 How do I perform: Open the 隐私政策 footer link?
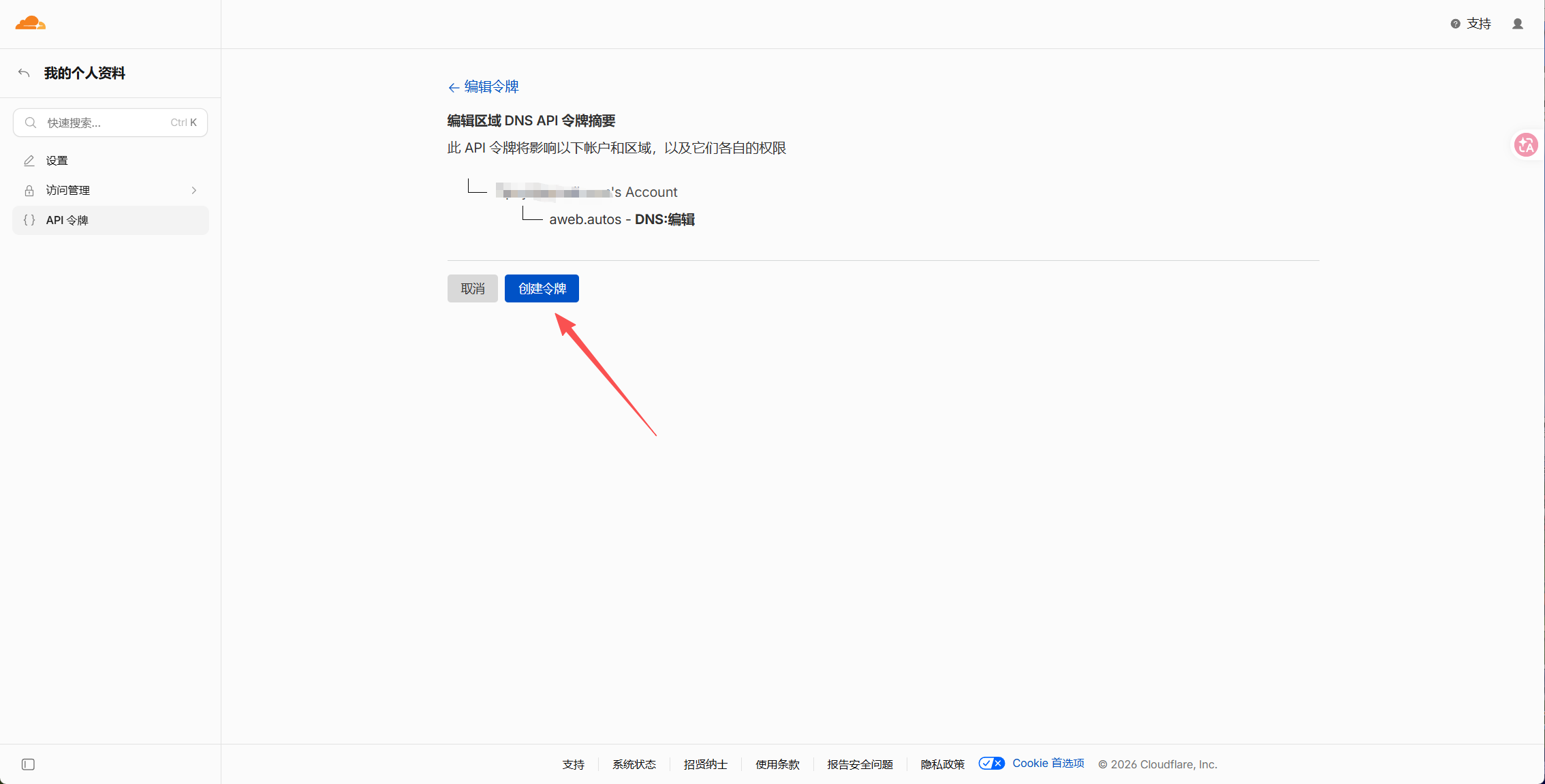click(942, 764)
